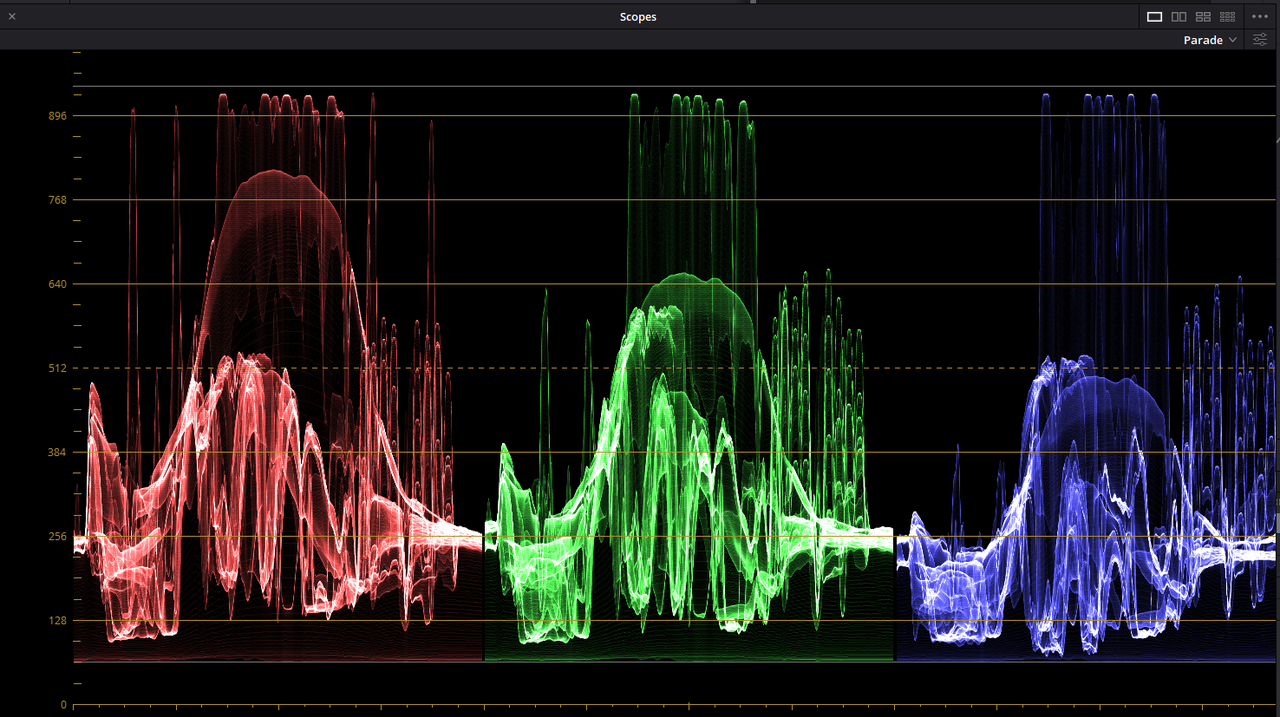The height and width of the screenshot is (717, 1280).
Task: Open the Scopes three-dot options menu
Action: (x=1260, y=17)
